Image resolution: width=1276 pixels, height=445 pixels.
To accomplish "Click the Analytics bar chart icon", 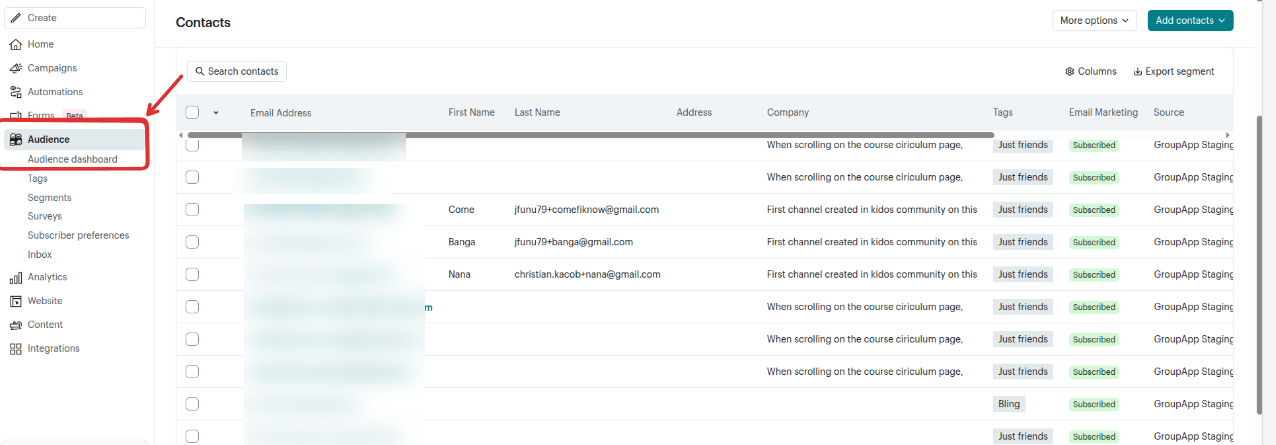I will (x=16, y=277).
